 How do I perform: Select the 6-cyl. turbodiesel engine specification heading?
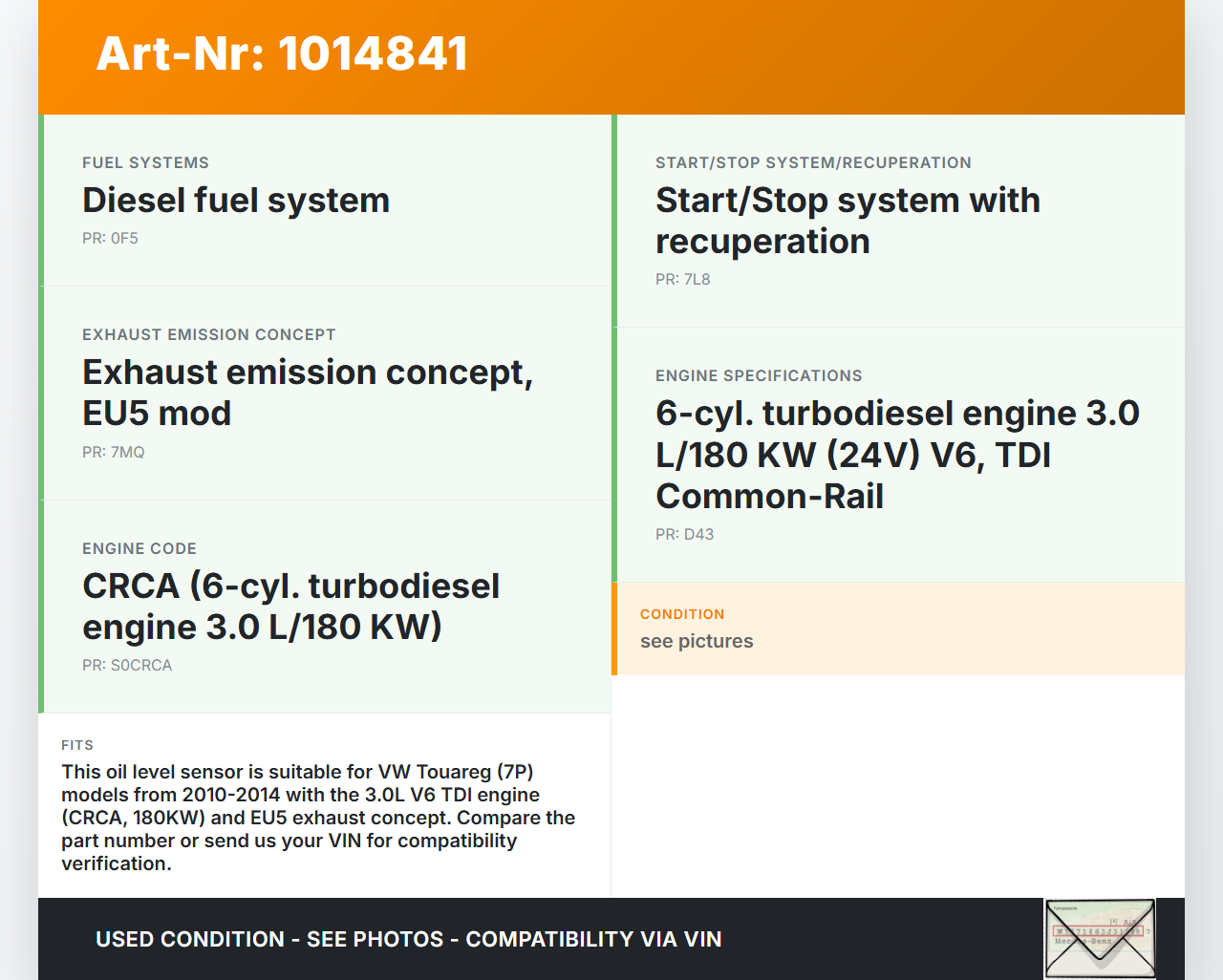click(896, 455)
